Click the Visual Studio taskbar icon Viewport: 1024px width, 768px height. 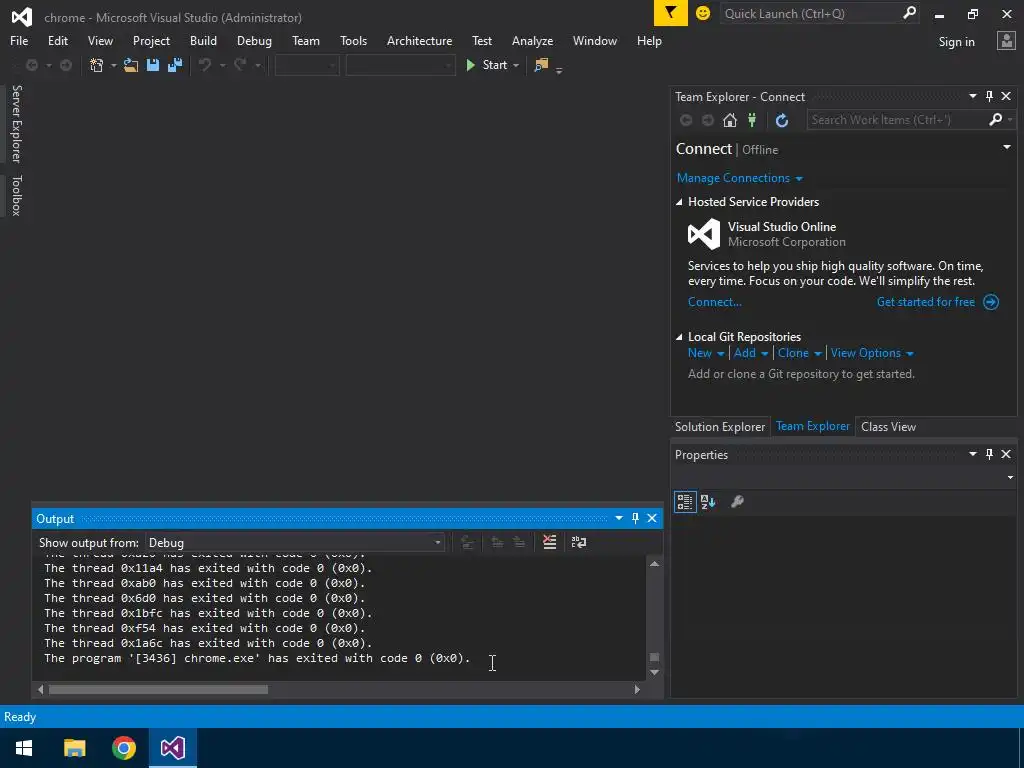(x=173, y=748)
